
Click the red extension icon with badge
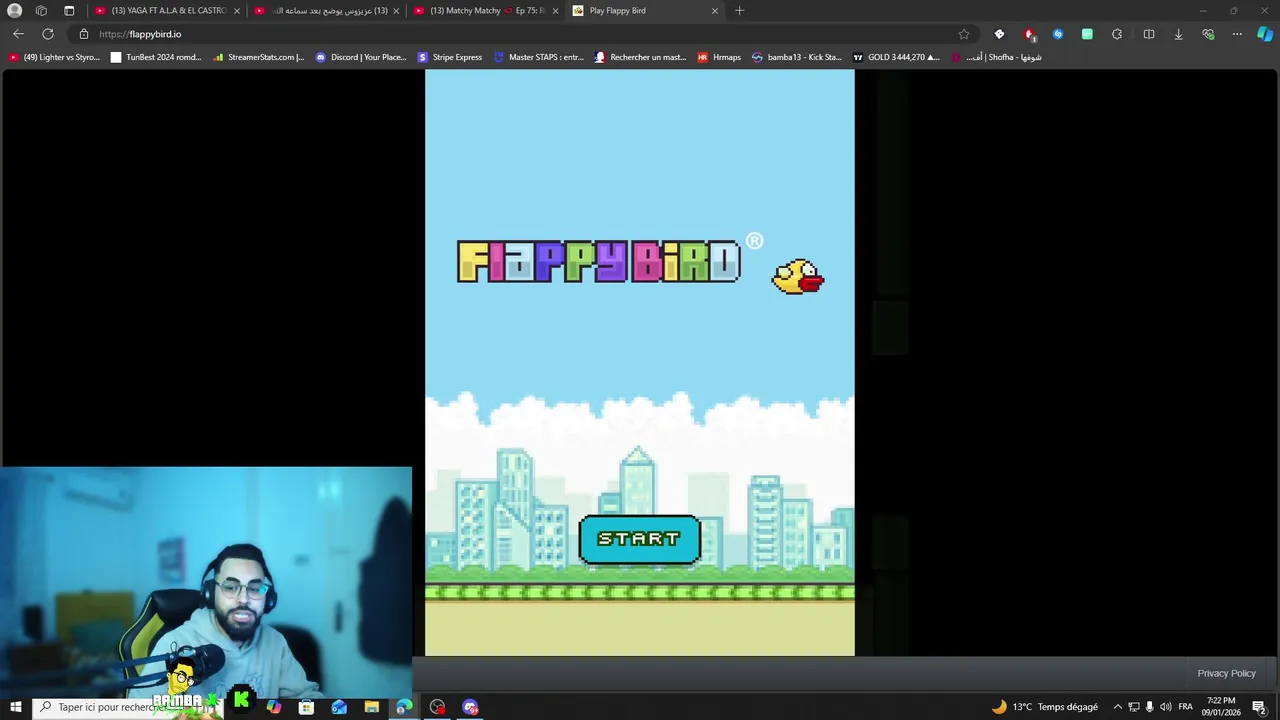(1029, 34)
